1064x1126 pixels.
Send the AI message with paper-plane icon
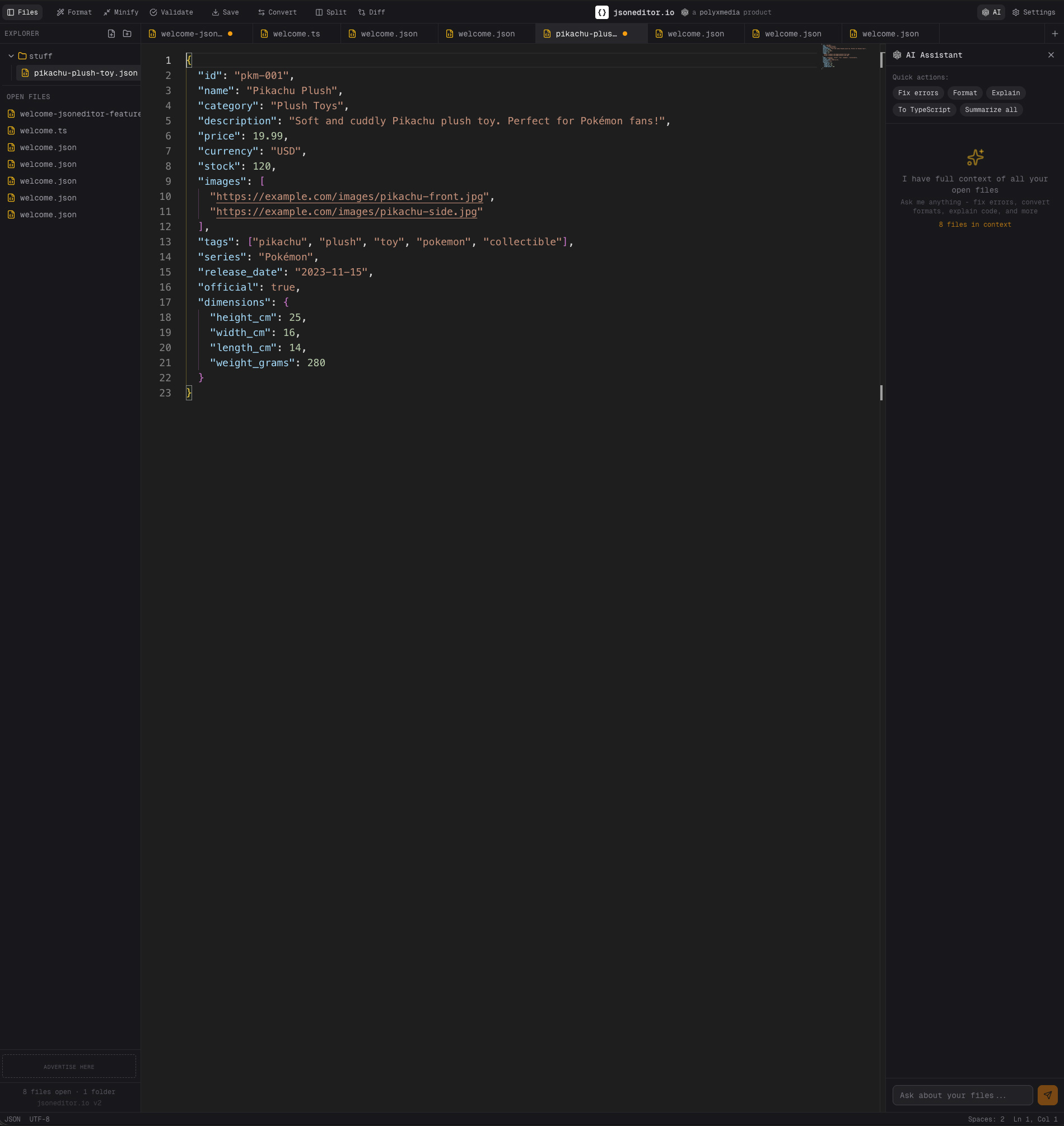click(1047, 1095)
